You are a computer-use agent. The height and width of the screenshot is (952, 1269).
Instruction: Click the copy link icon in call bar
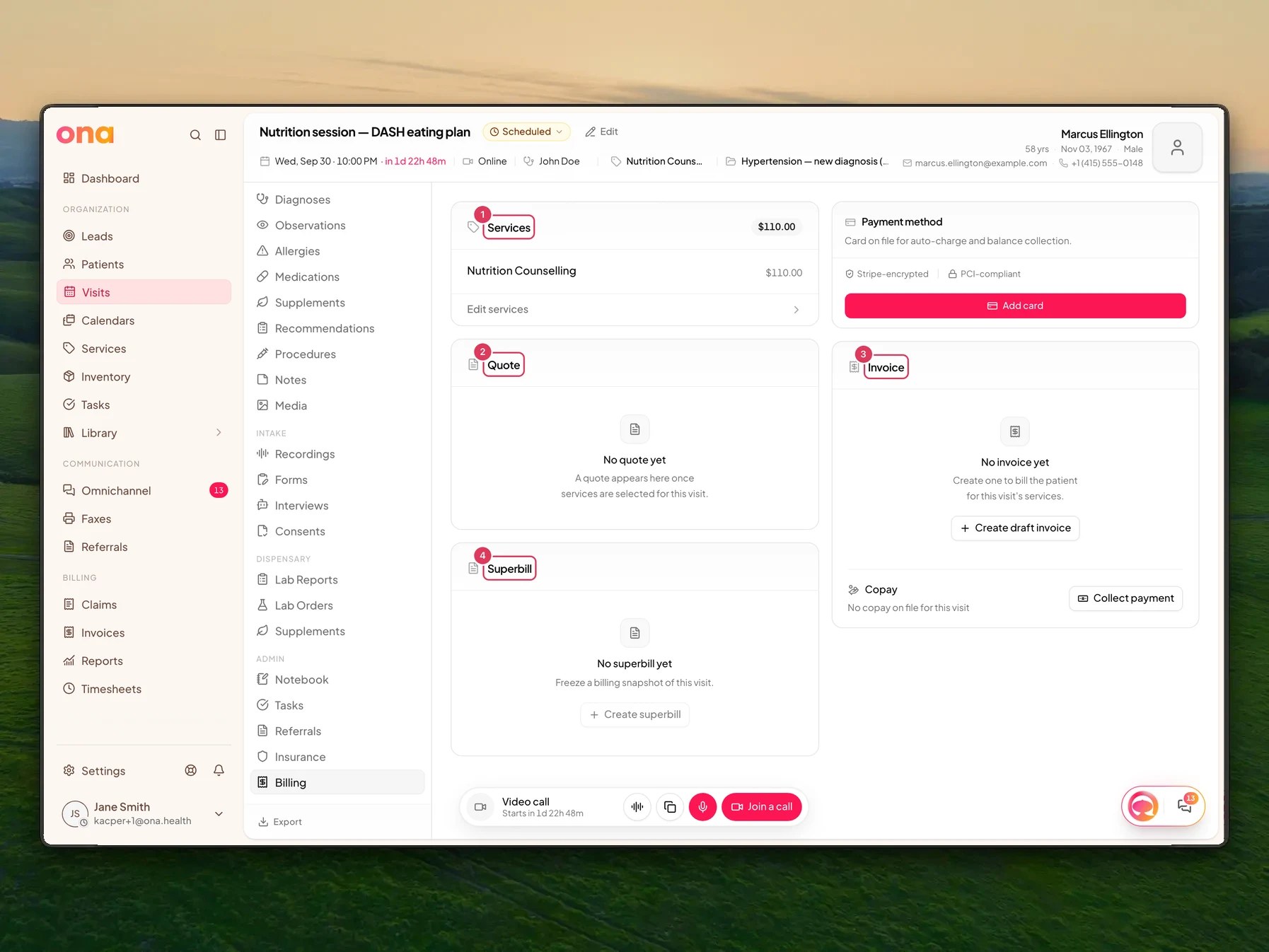click(670, 806)
